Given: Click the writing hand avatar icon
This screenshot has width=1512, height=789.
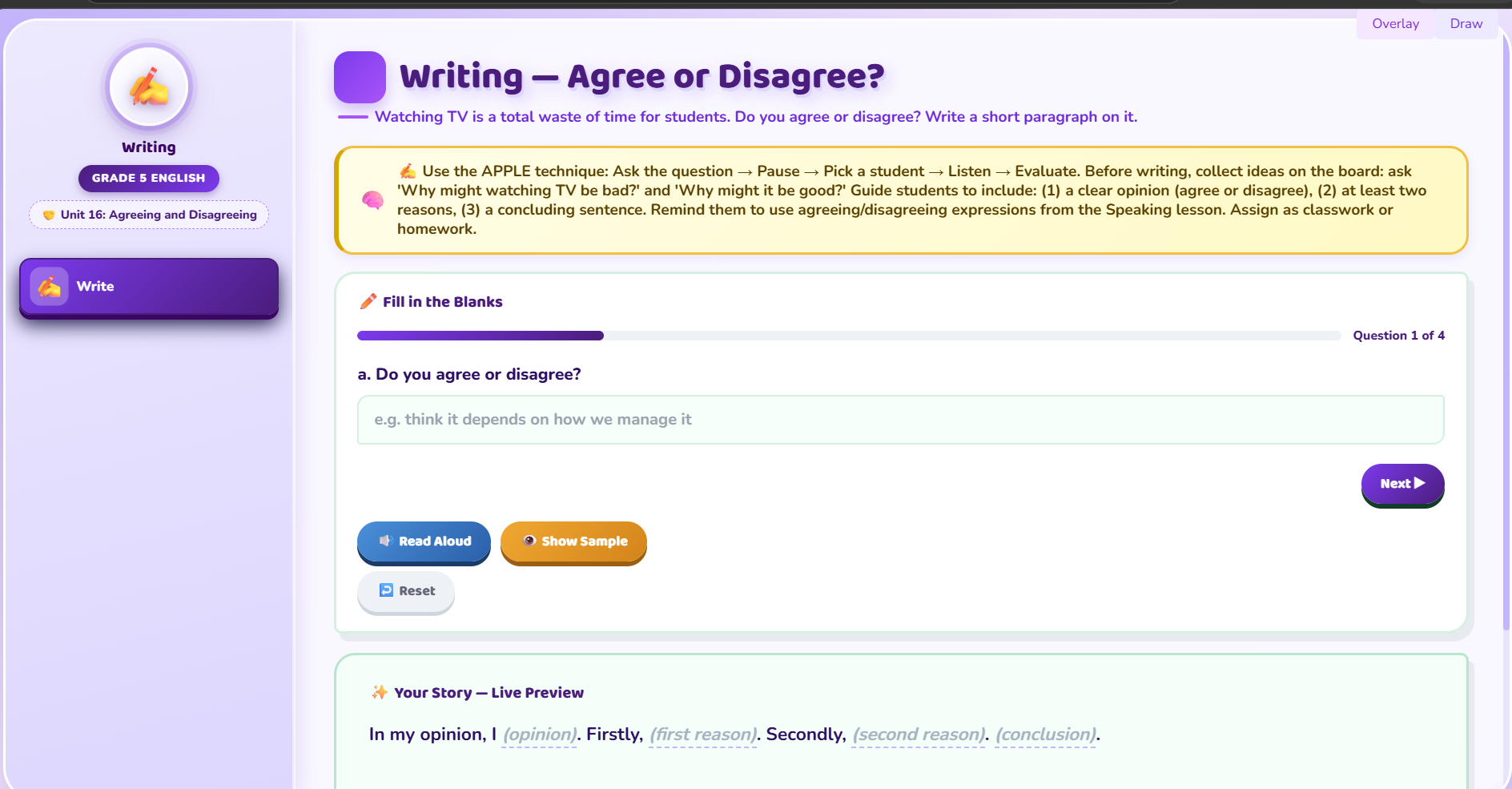Looking at the screenshot, I should [x=149, y=87].
